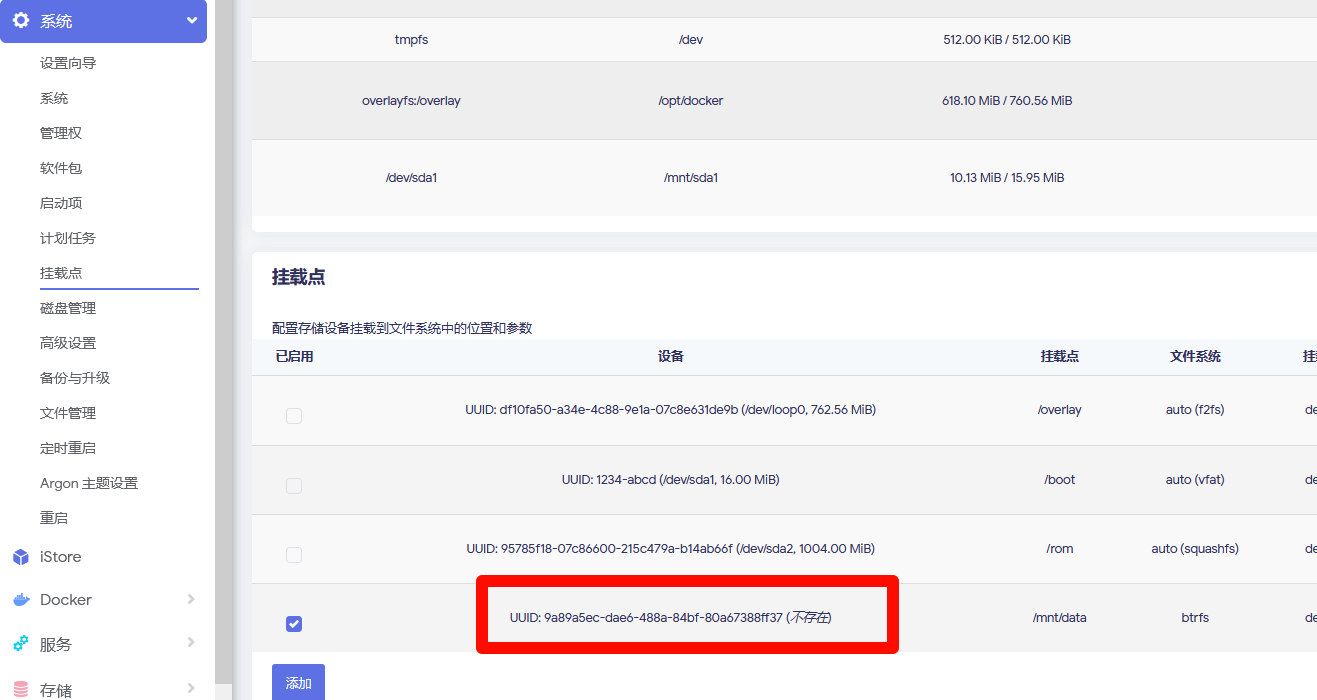Viewport: 1317px width, 700px height.
Task: Click auto (squashfs) filesystem cell
Action: tap(1195, 549)
